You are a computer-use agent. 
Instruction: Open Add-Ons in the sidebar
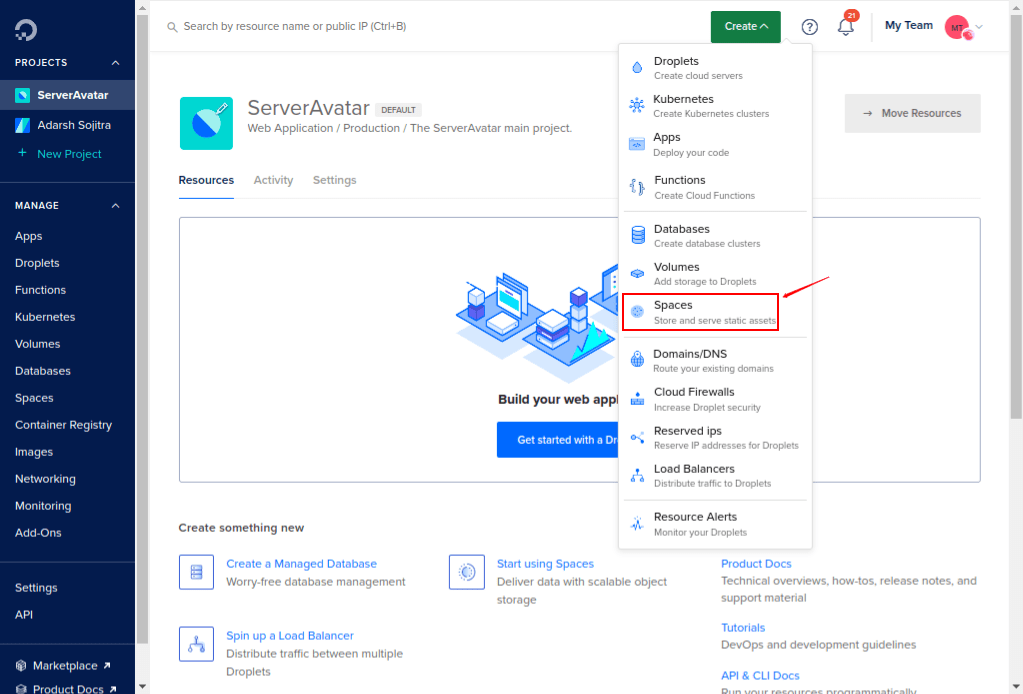[38, 532]
